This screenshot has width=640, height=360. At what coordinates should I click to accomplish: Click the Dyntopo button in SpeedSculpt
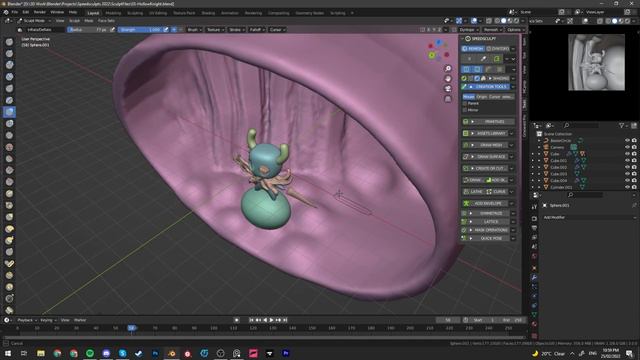point(498,49)
